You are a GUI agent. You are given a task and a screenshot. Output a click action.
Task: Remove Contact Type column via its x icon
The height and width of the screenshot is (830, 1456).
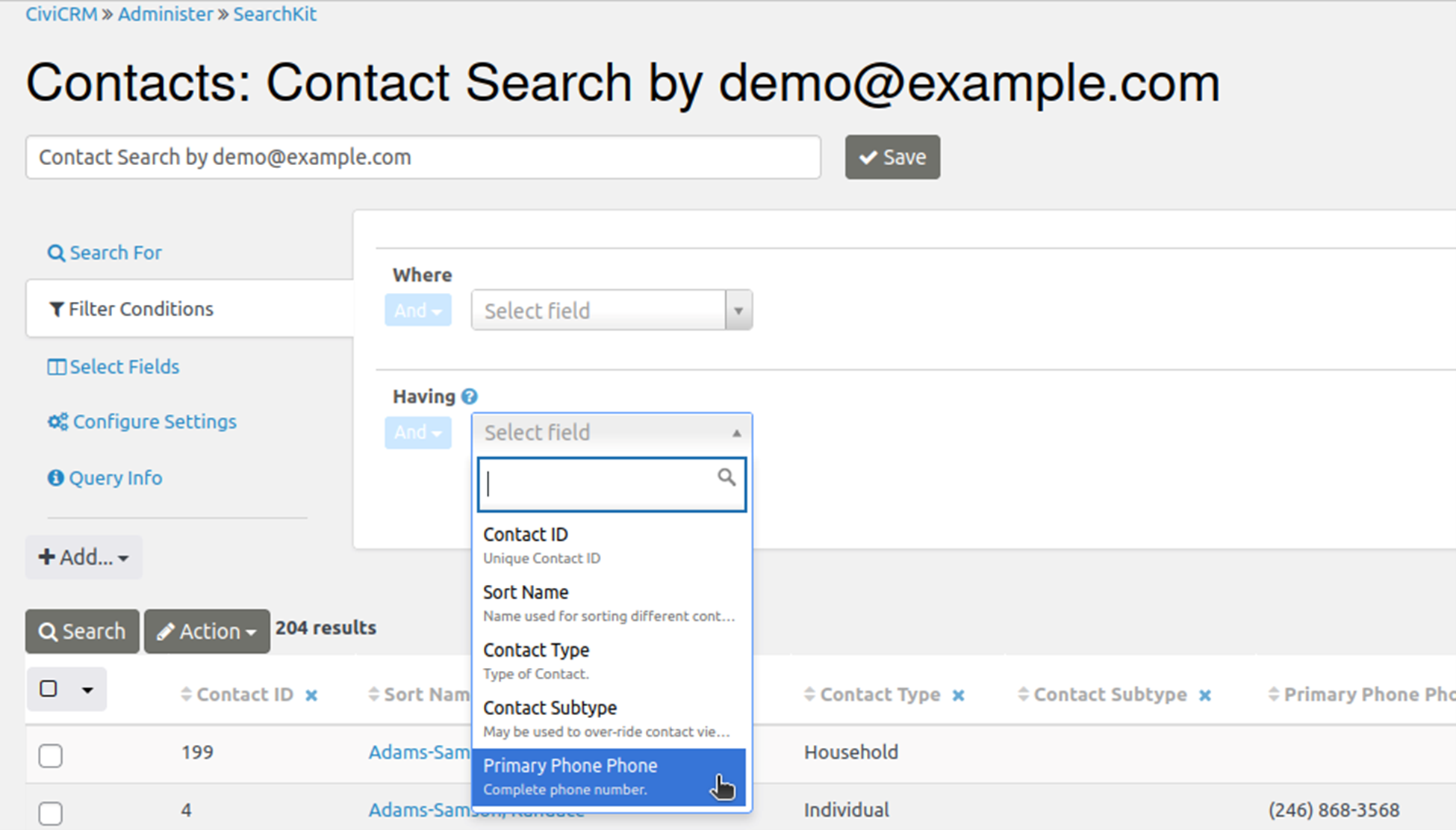pos(958,696)
